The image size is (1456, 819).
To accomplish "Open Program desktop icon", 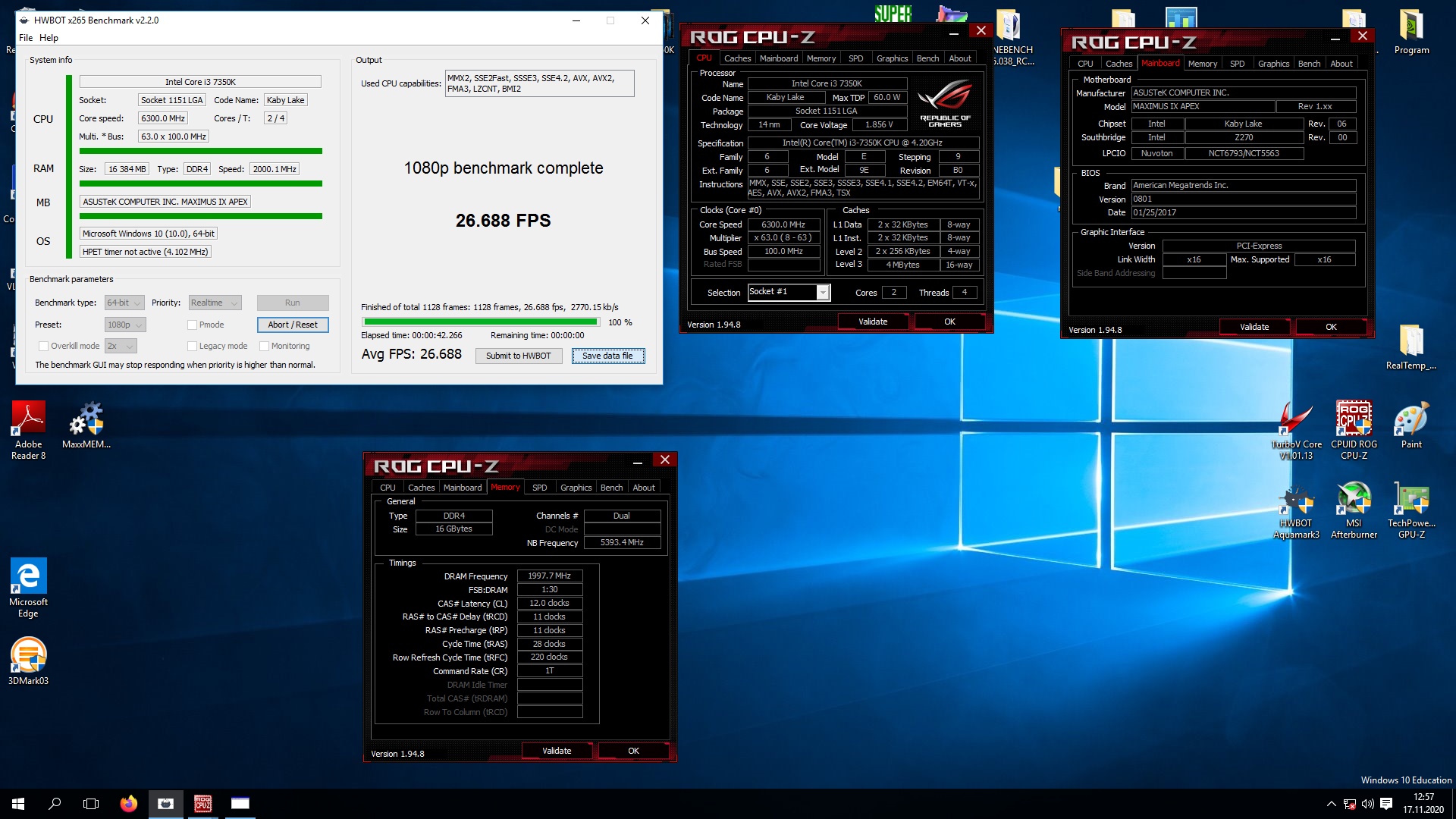I will (1411, 32).
